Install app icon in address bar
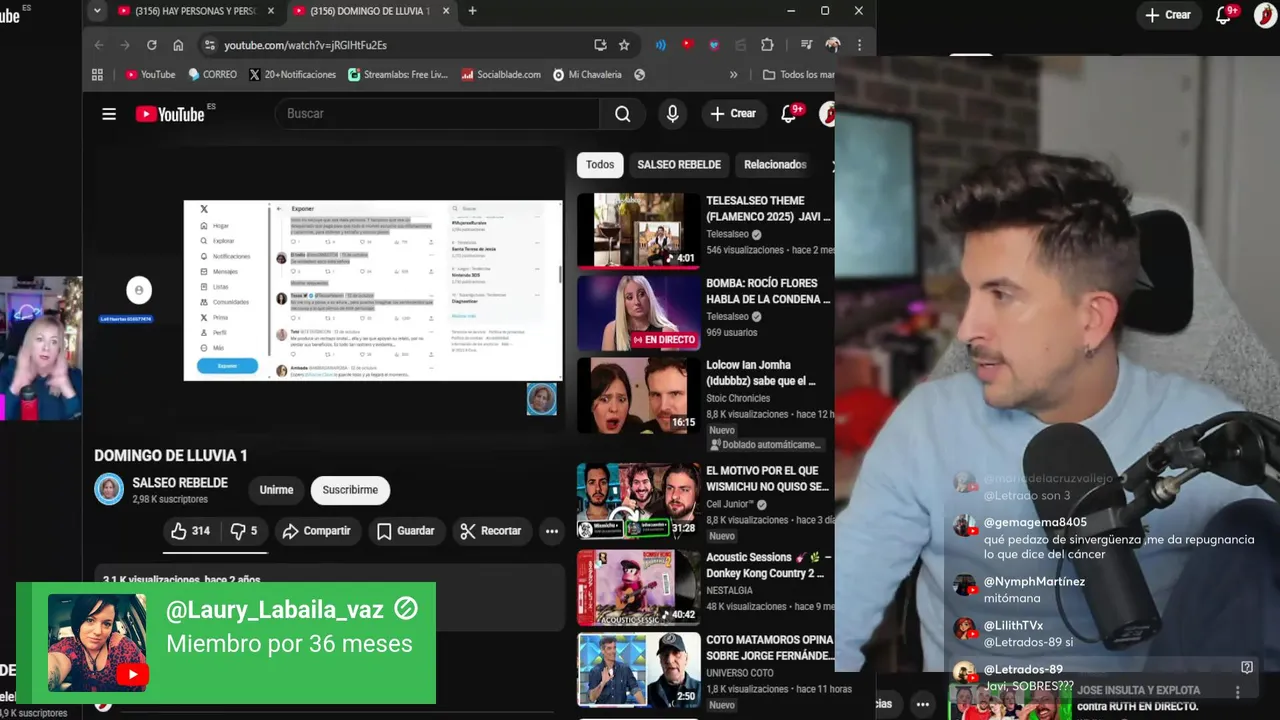Viewport: 1280px width, 720px height. point(600,45)
